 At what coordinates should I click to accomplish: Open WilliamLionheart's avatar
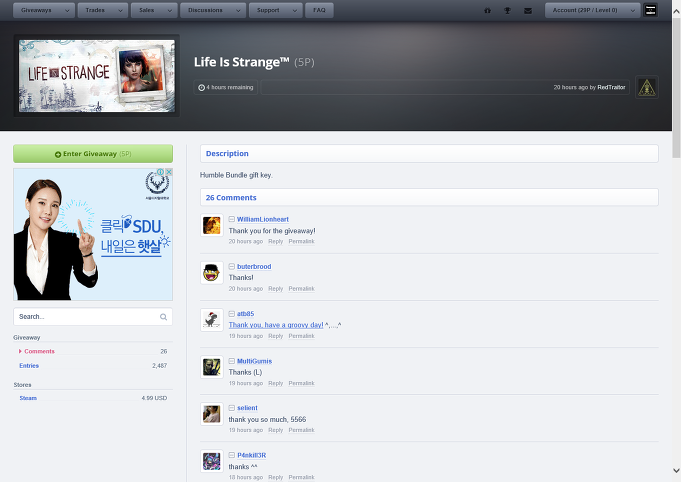tap(212, 225)
